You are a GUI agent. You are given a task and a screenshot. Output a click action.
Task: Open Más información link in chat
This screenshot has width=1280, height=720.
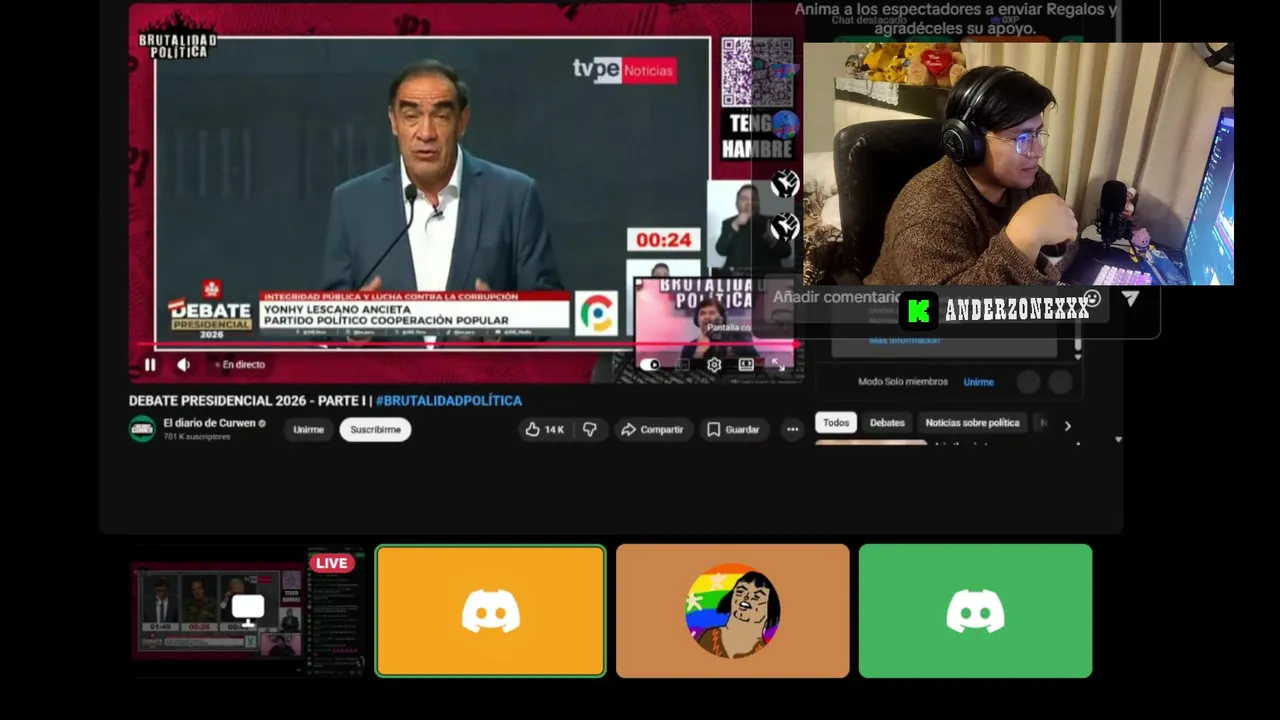tap(904, 340)
